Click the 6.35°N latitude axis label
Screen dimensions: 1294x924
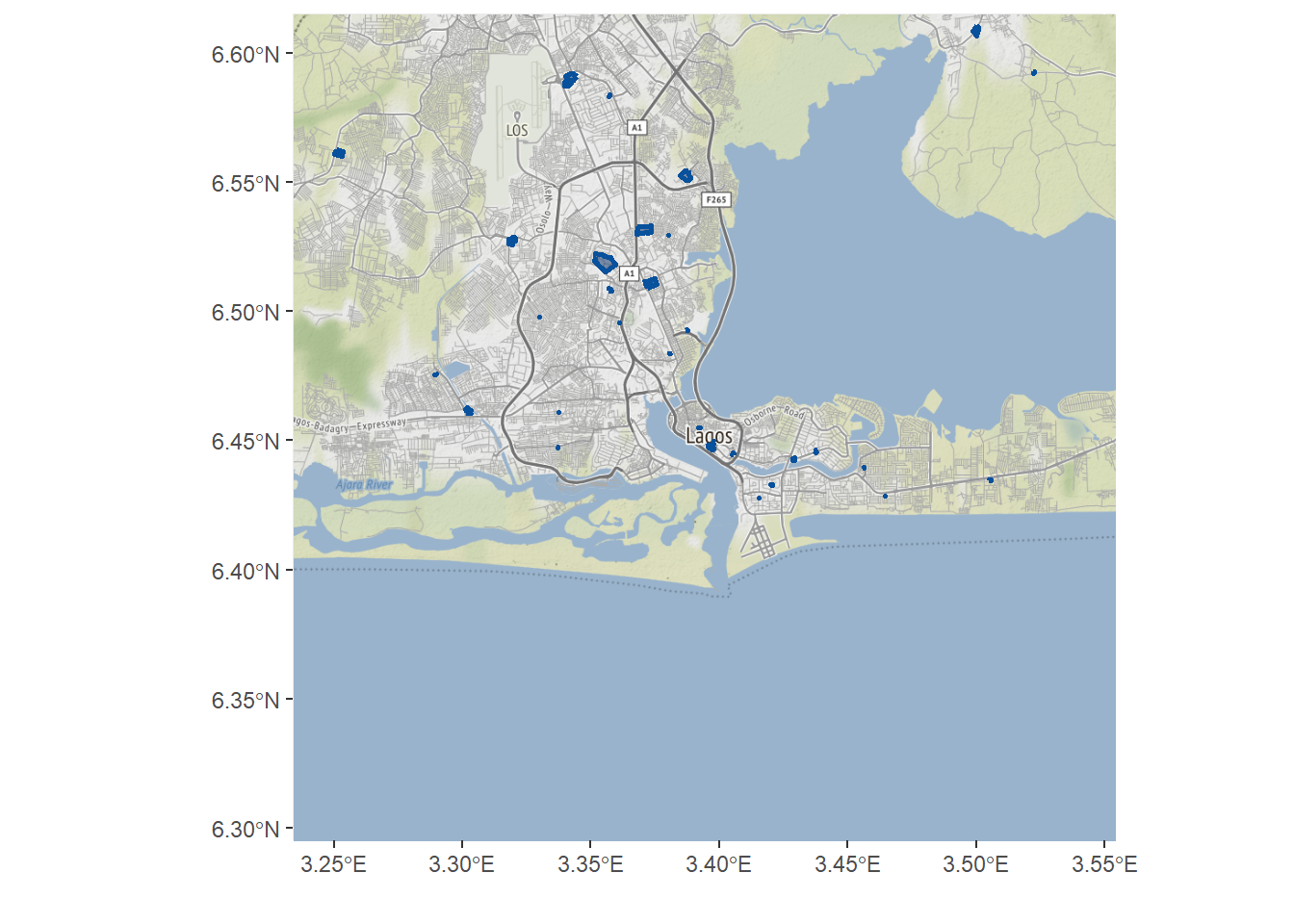pos(246,701)
